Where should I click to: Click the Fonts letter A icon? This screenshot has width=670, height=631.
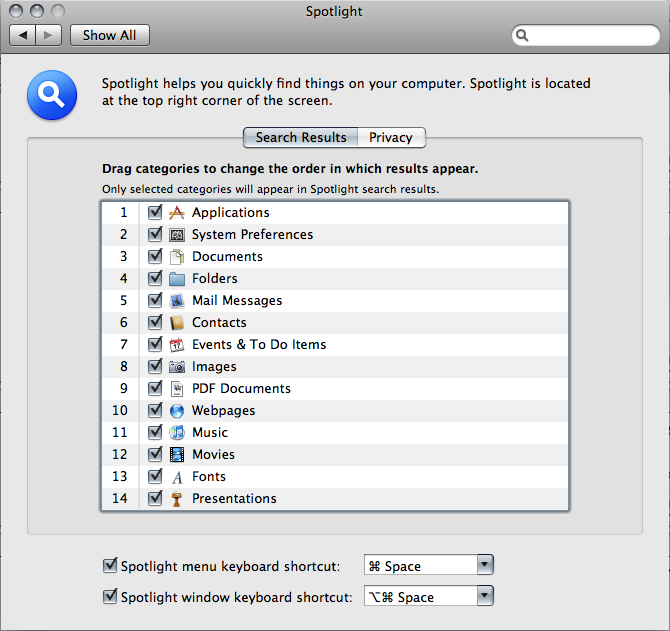pyautogui.click(x=176, y=477)
